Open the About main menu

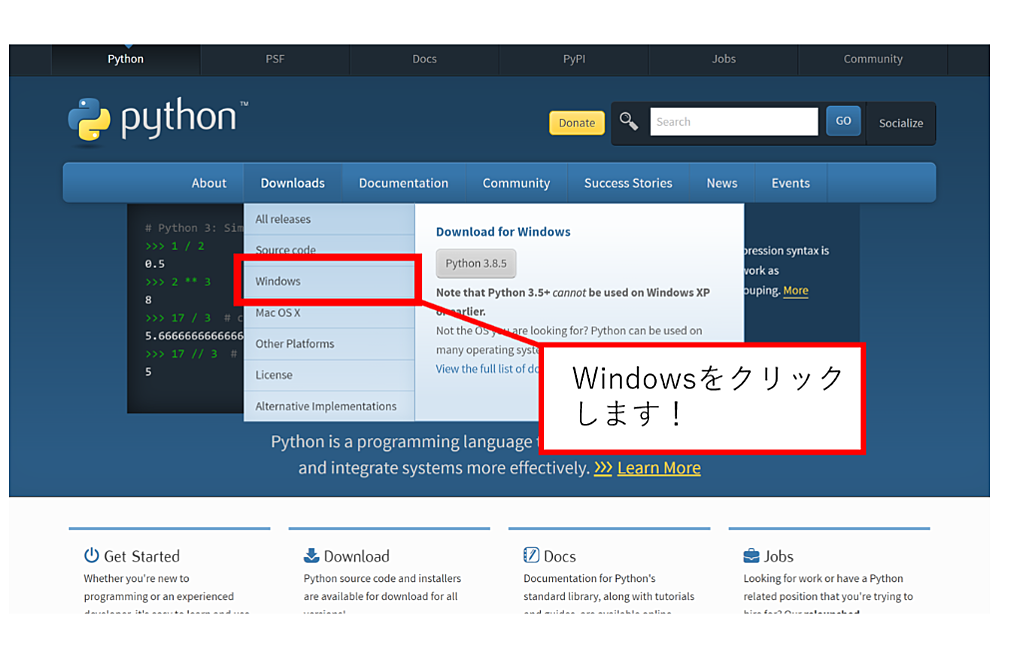(209, 183)
